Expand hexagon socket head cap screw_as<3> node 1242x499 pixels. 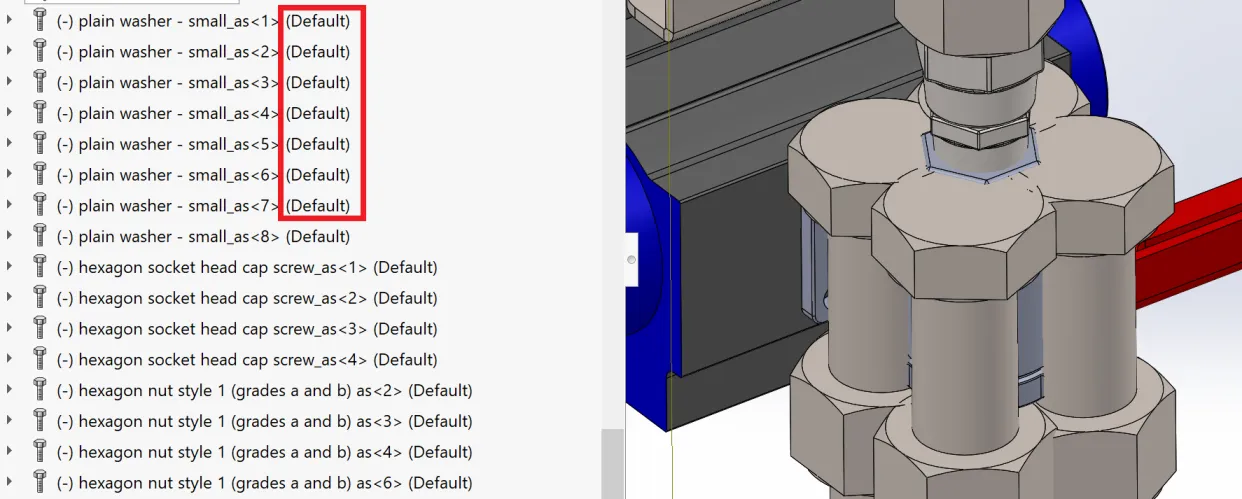[x=10, y=329]
